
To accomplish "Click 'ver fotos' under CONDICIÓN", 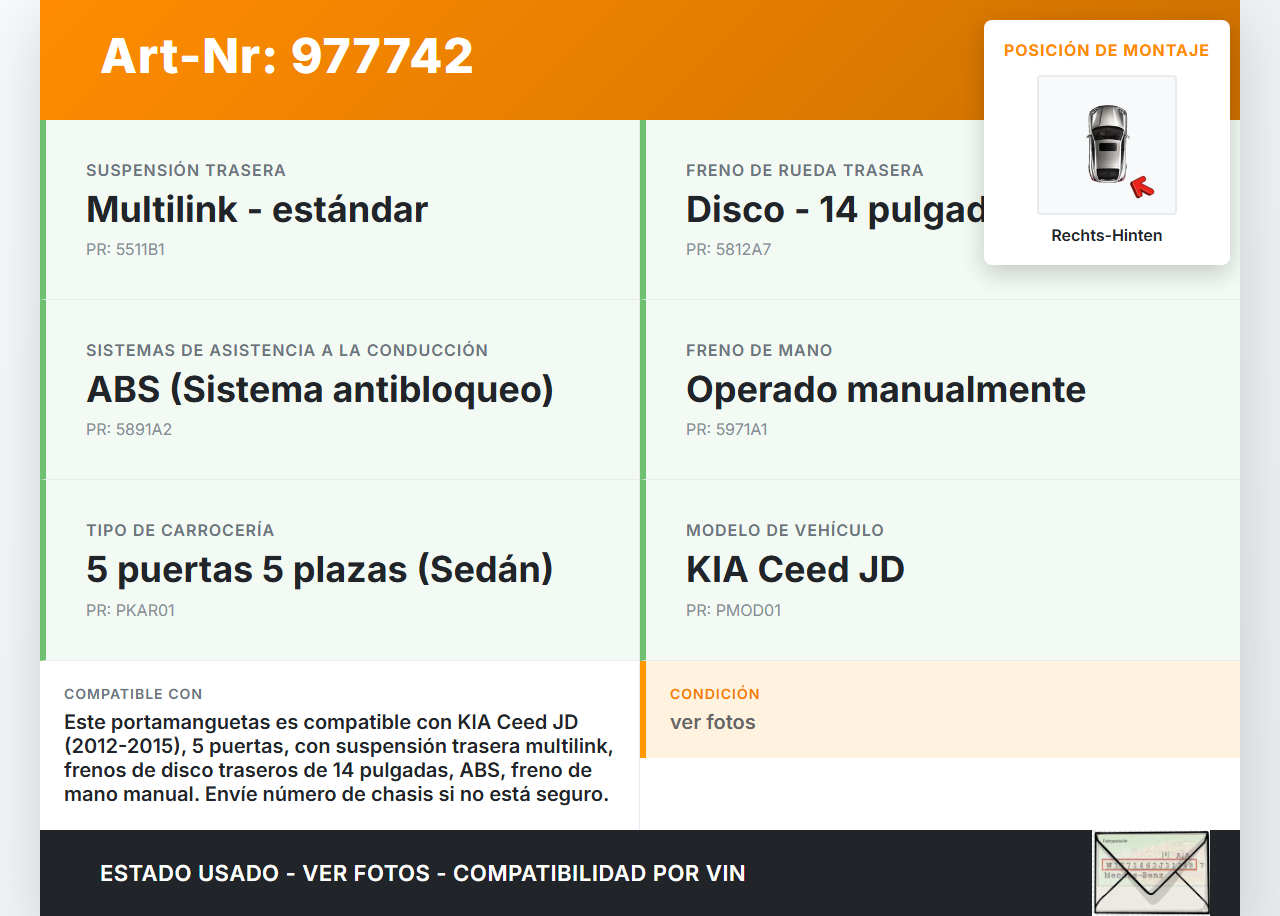I will coord(713,722).
